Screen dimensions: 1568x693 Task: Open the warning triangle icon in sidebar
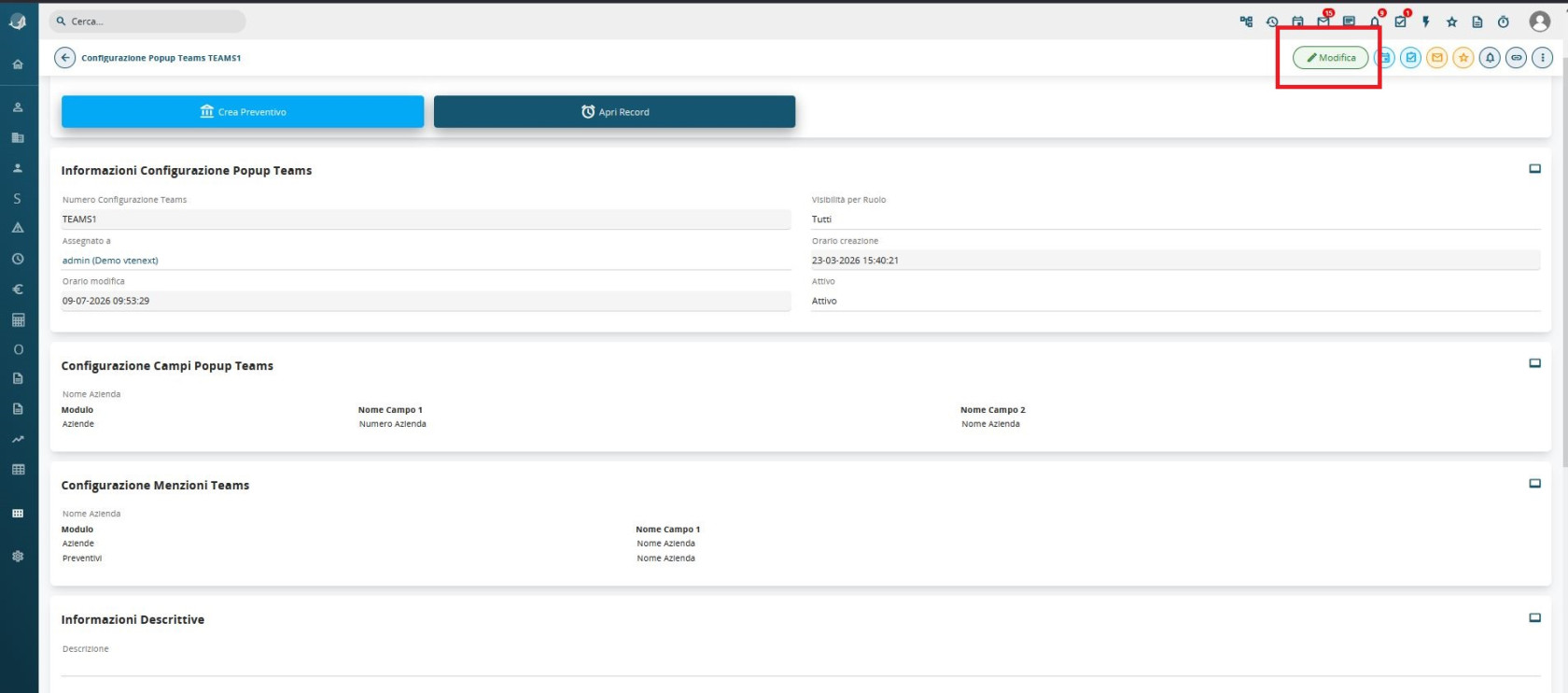pos(18,228)
